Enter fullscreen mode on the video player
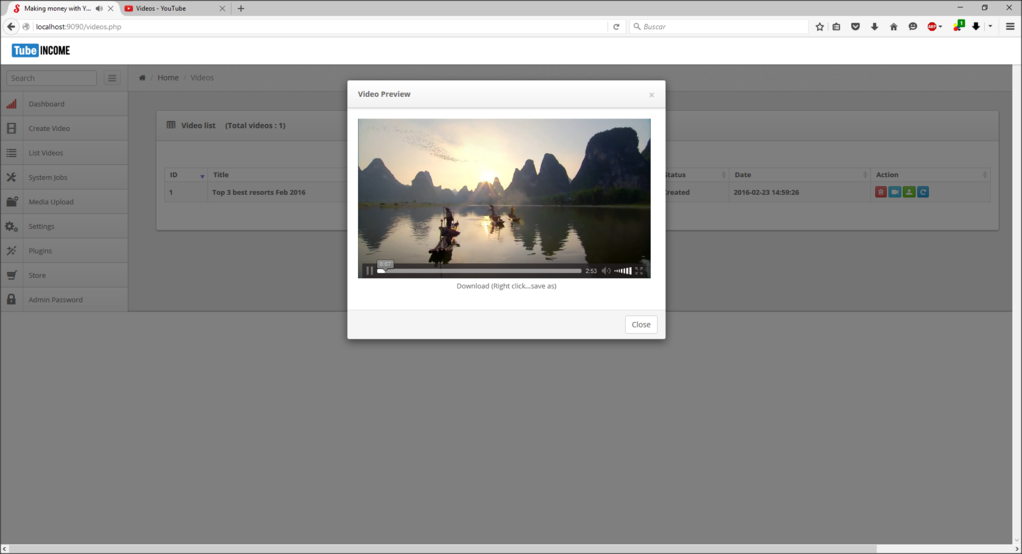Image resolution: width=1022 pixels, height=554 pixels. coord(639,270)
